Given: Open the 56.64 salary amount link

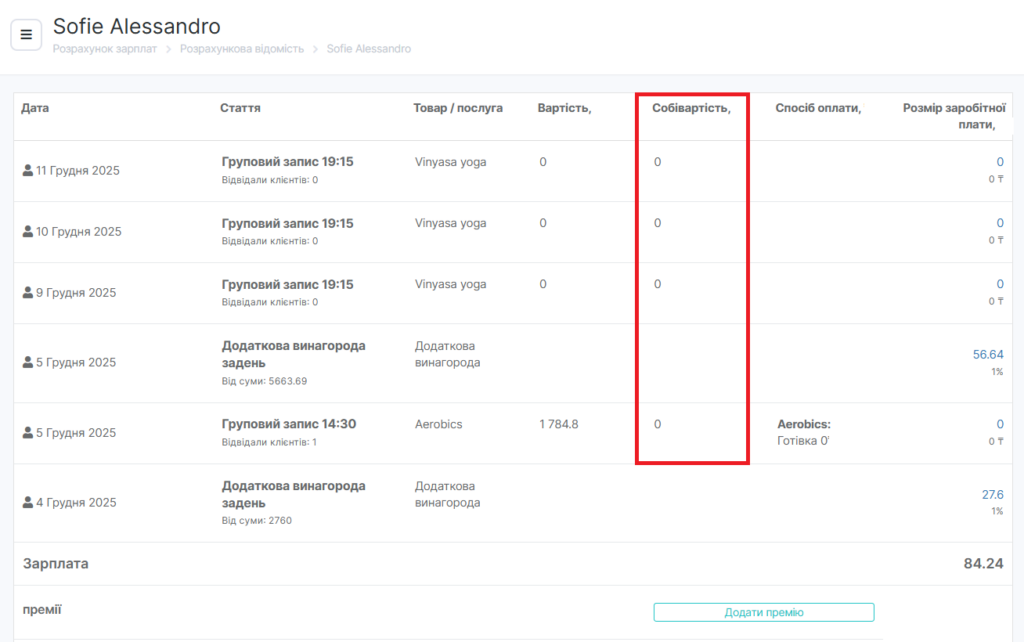Looking at the screenshot, I should click(987, 354).
